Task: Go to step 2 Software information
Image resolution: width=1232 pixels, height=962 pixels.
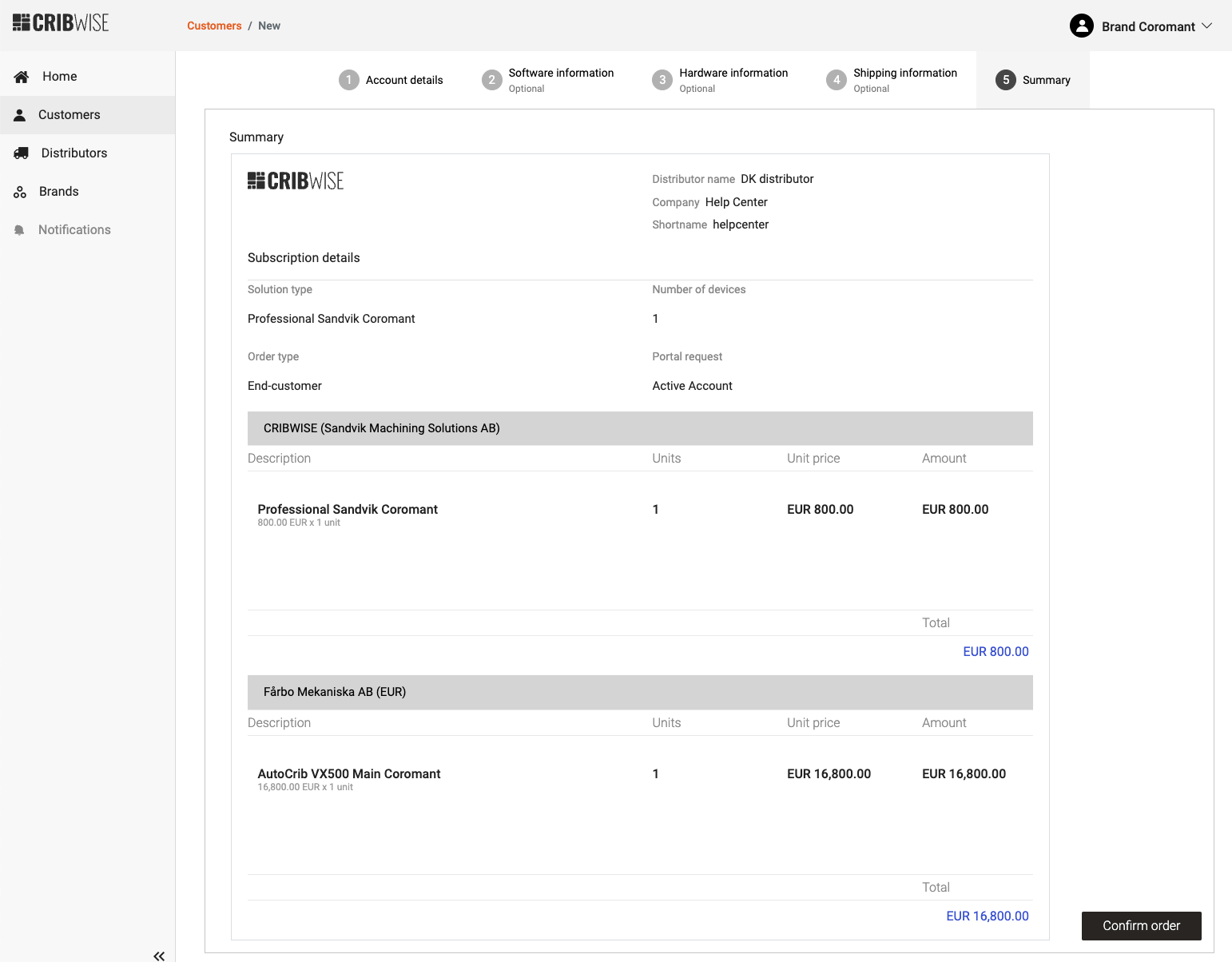Action: (548, 80)
